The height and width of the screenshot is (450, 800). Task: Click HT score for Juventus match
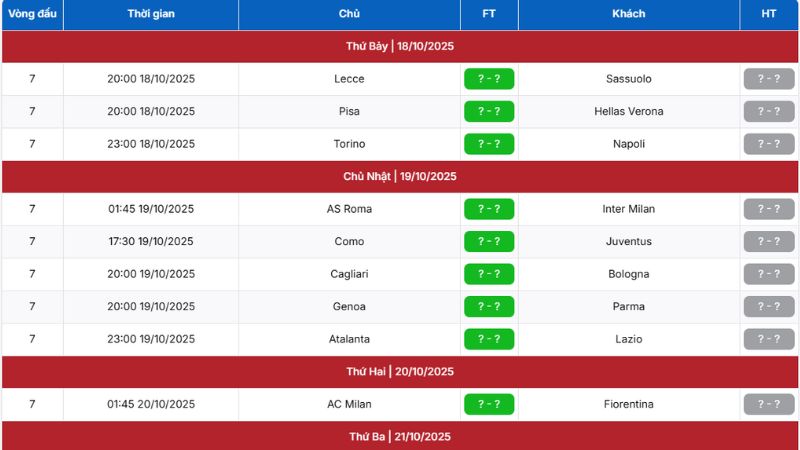coord(768,241)
